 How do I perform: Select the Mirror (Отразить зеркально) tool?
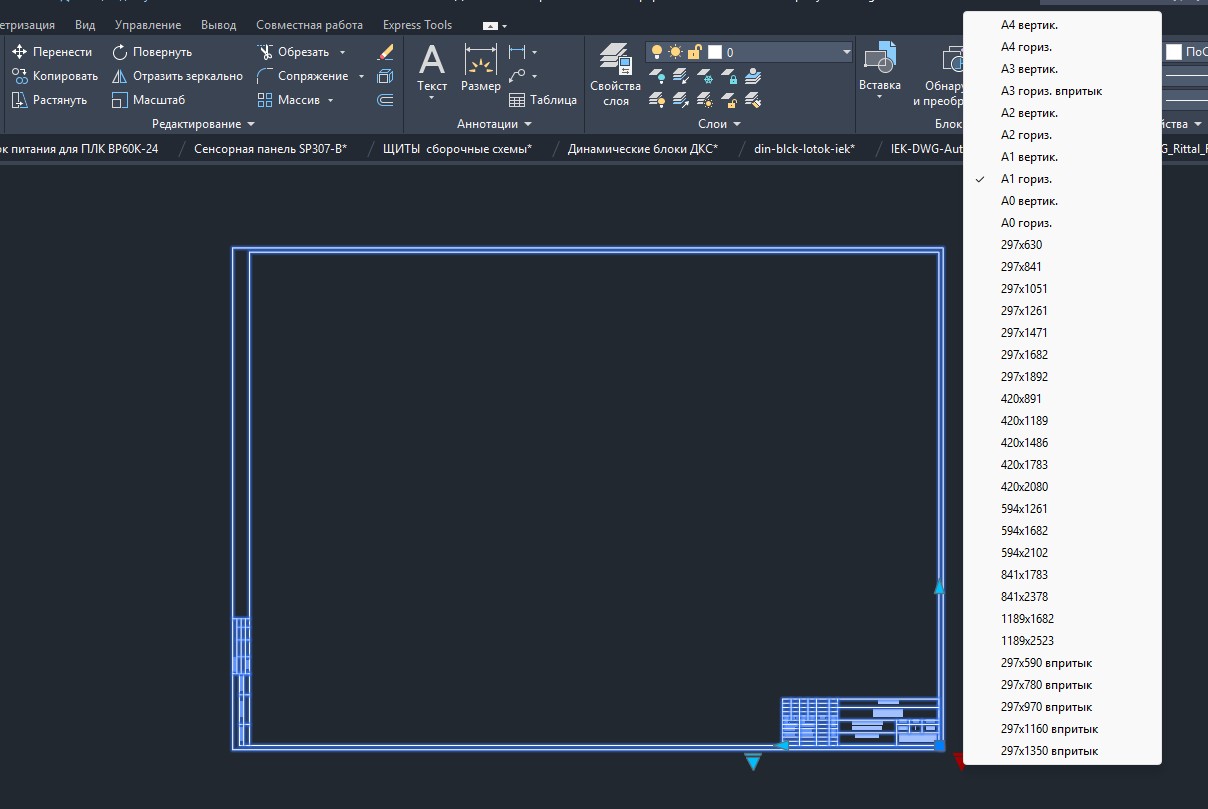pyautogui.click(x=177, y=75)
